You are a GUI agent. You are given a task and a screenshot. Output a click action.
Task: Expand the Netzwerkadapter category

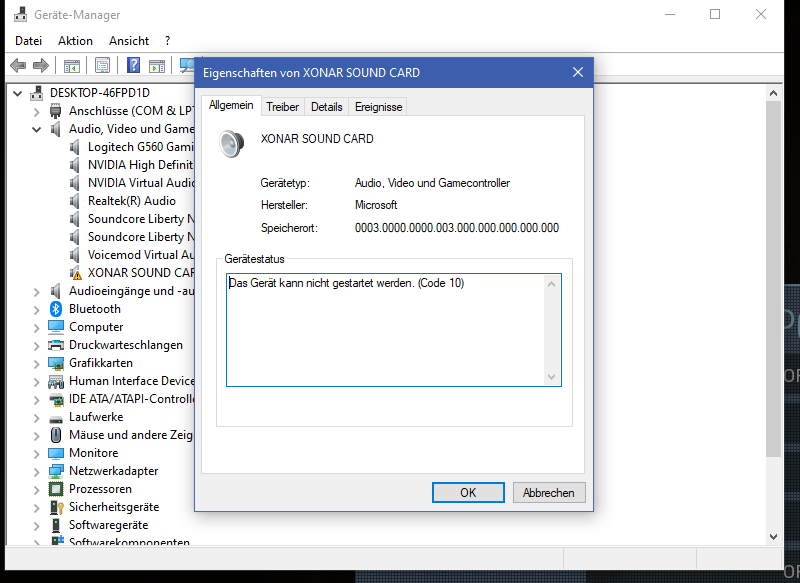(36, 471)
